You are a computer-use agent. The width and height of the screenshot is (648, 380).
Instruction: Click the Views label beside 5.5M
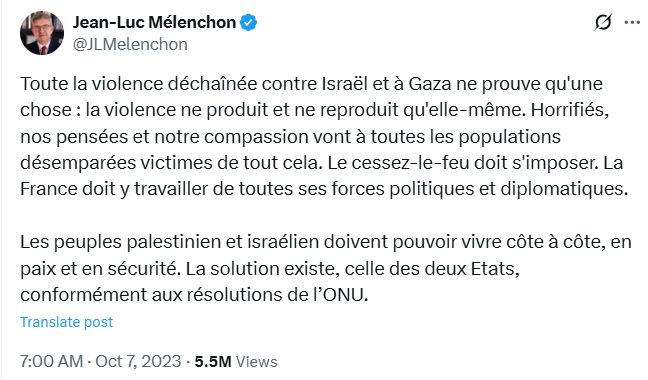click(256, 361)
